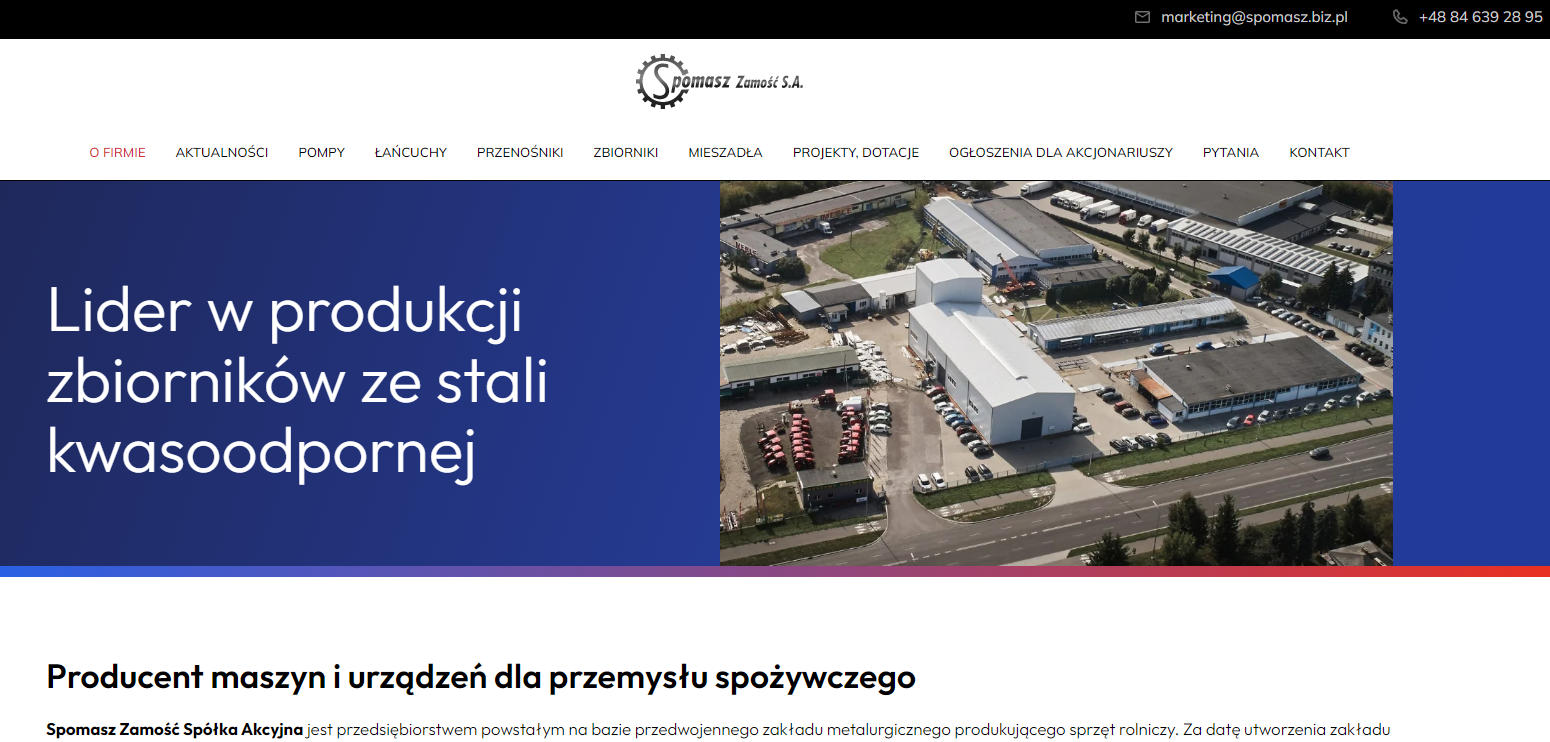Navigate to PRZENOŚNIKI
Viewport: 1550px width, 742px height.
point(520,153)
